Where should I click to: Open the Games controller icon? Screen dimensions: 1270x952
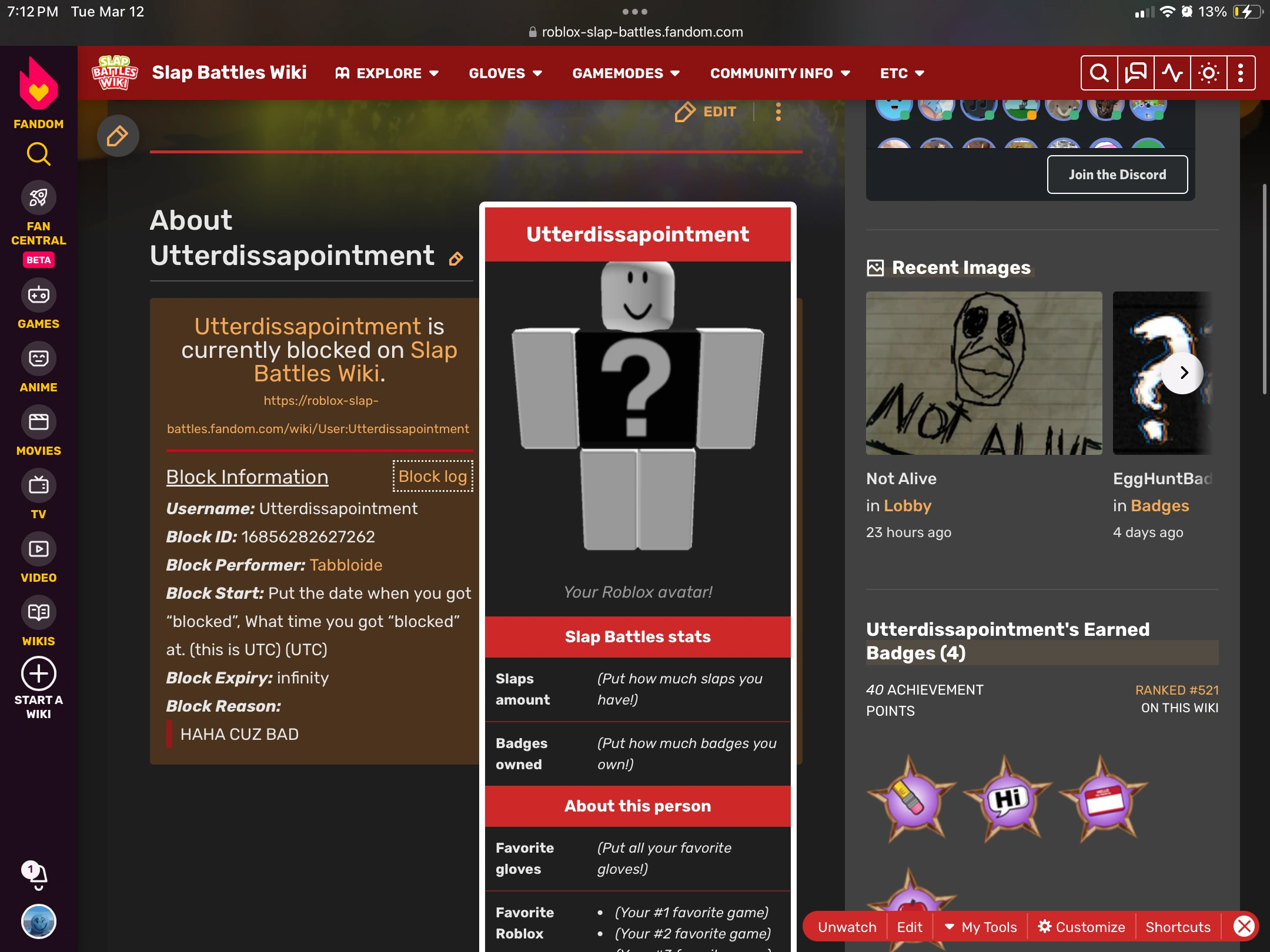38,296
